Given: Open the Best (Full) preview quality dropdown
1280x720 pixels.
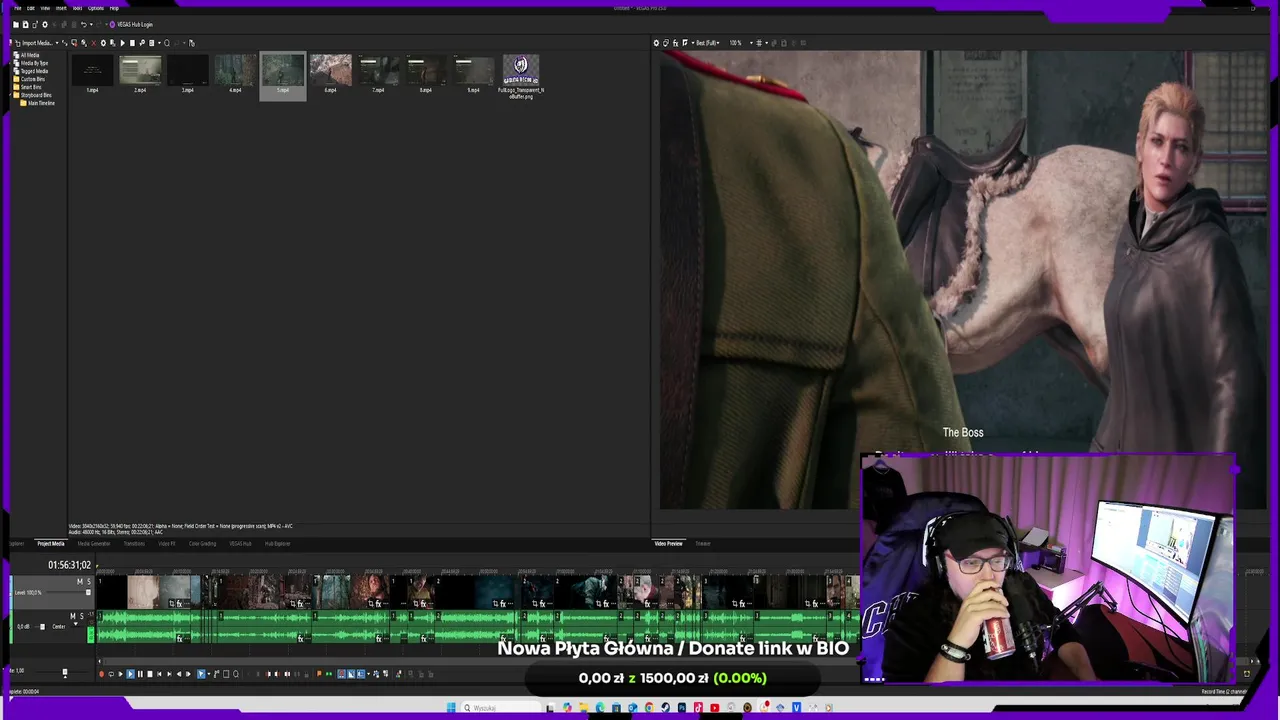Looking at the screenshot, I should click(708, 43).
